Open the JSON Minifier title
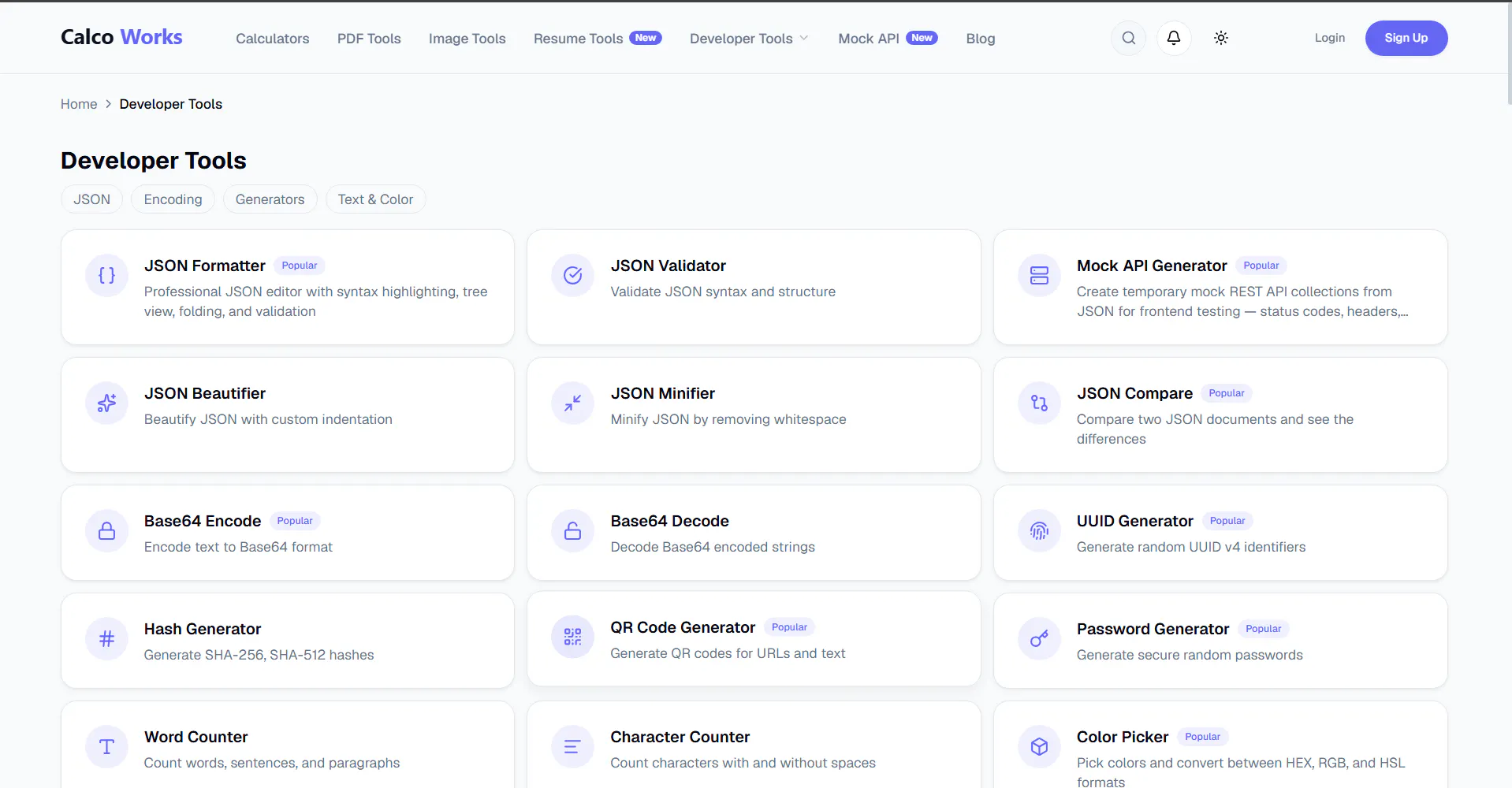Screen dimensions: 1512x788 [x=662, y=393]
